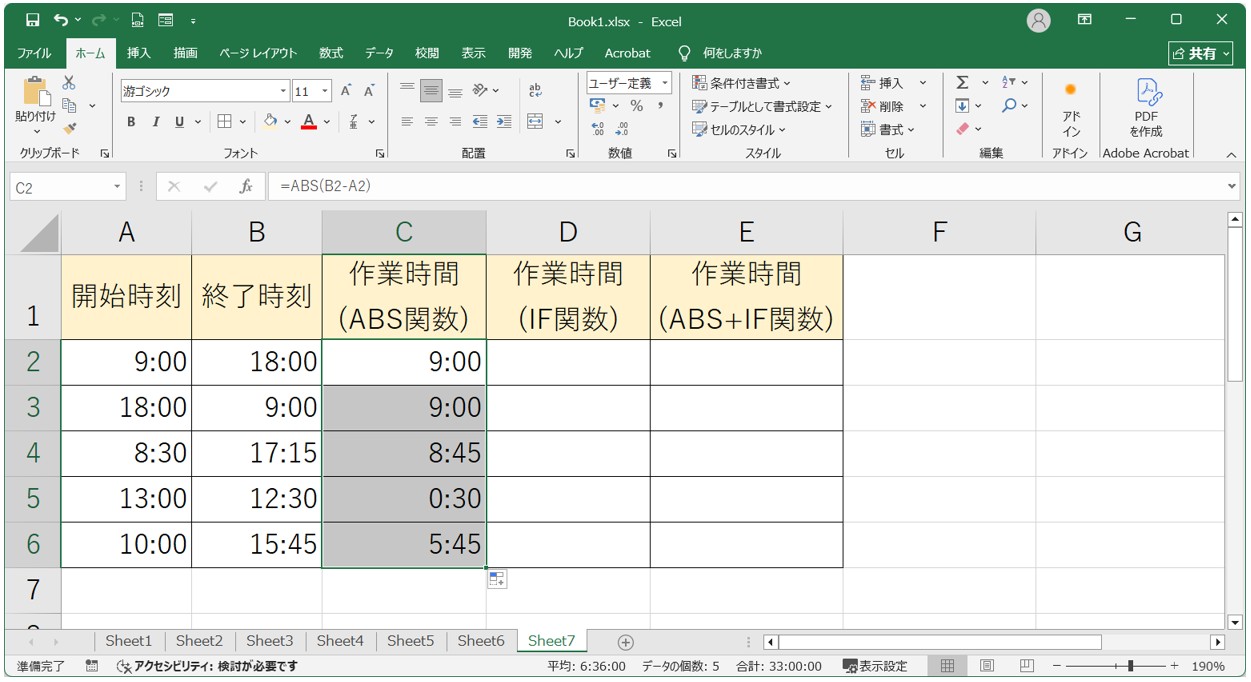Click the Insert Function fx icon

pos(246,187)
